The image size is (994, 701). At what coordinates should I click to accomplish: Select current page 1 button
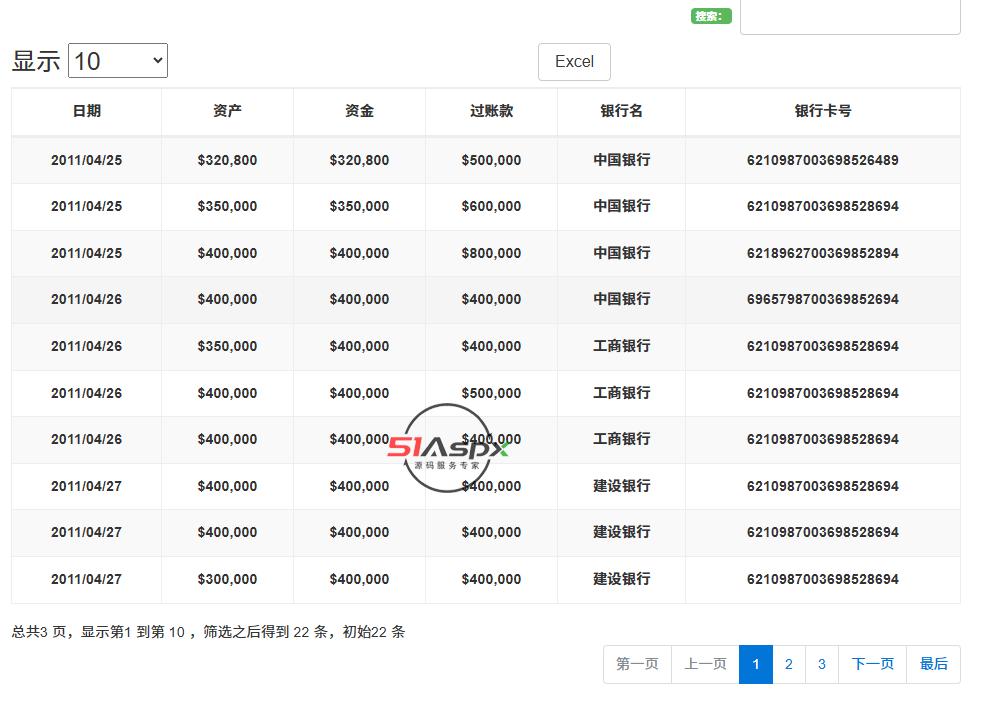tap(756, 664)
